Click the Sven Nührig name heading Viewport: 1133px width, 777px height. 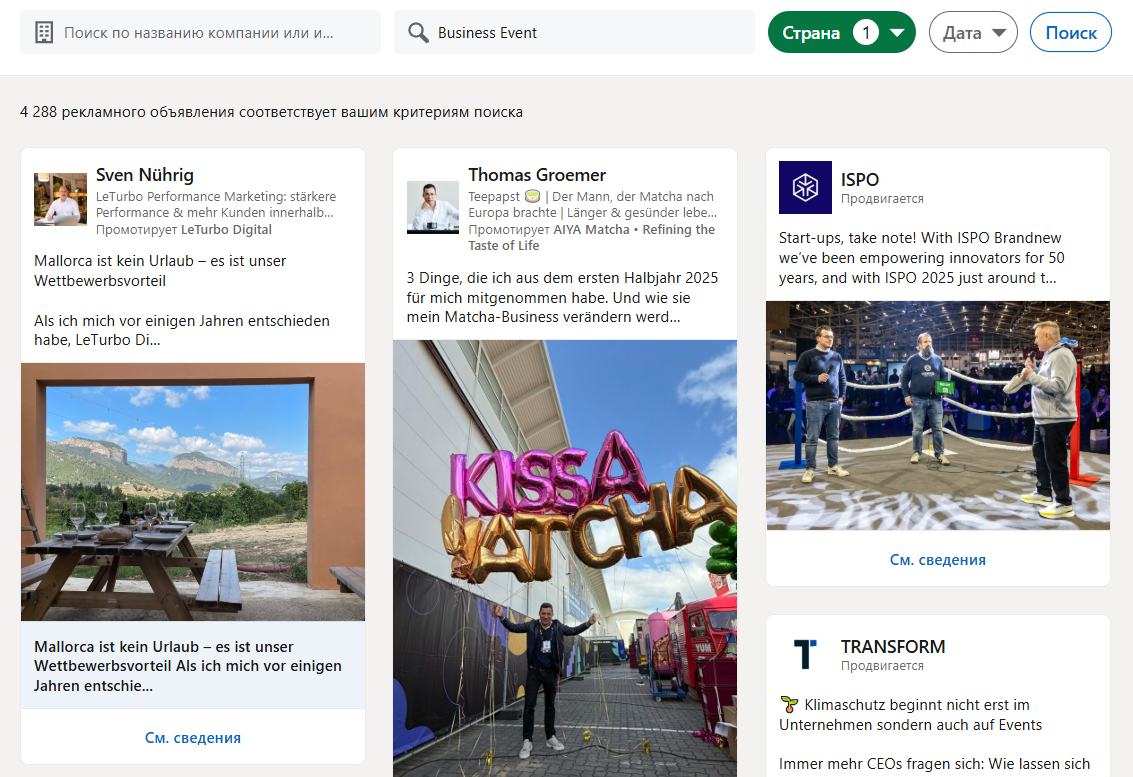pos(145,175)
